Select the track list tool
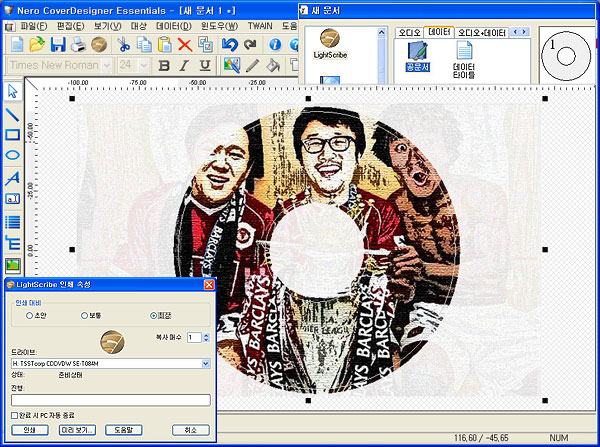Image resolution: width=600 pixels, height=447 pixels. 13,222
